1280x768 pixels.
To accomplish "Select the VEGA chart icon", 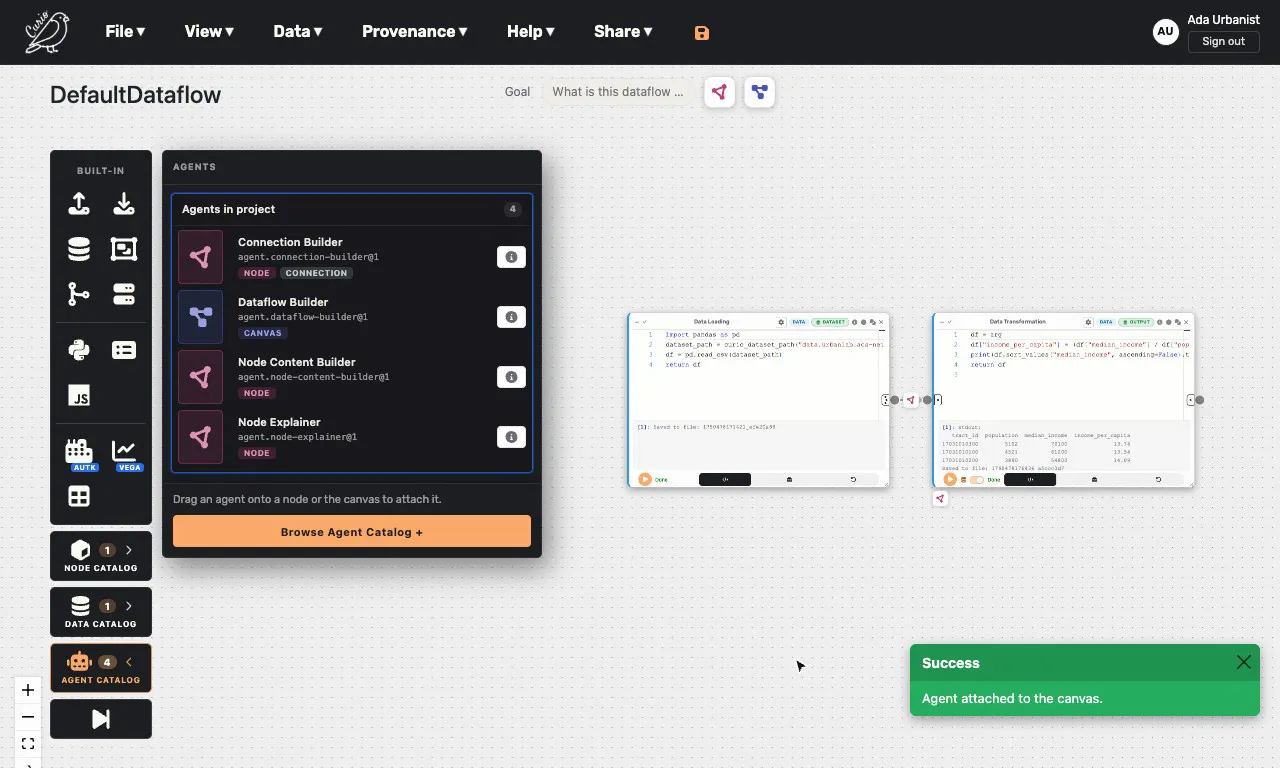I will point(124,452).
